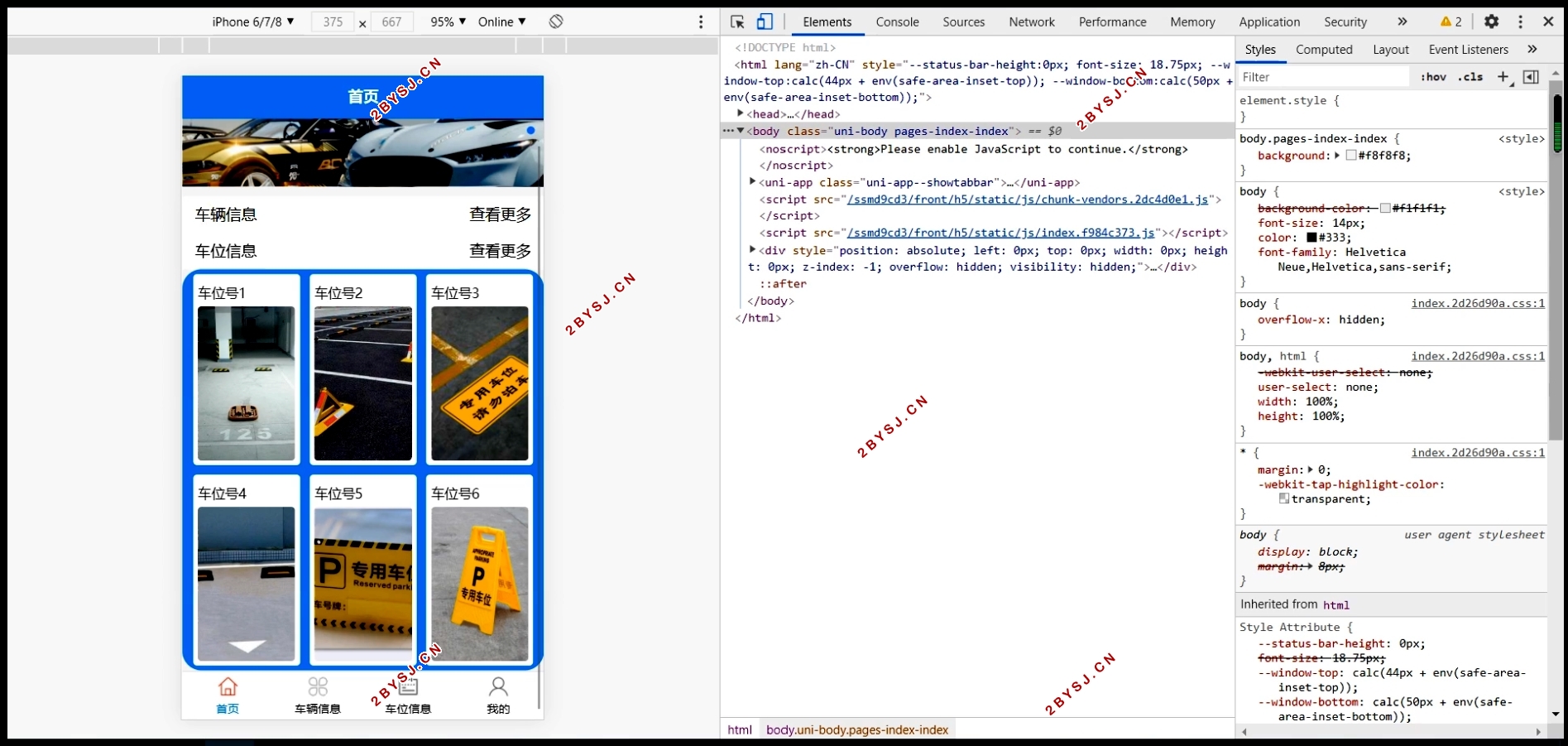Open the 车位号1 parking spot thumbnail

click(x=246, y=383)
